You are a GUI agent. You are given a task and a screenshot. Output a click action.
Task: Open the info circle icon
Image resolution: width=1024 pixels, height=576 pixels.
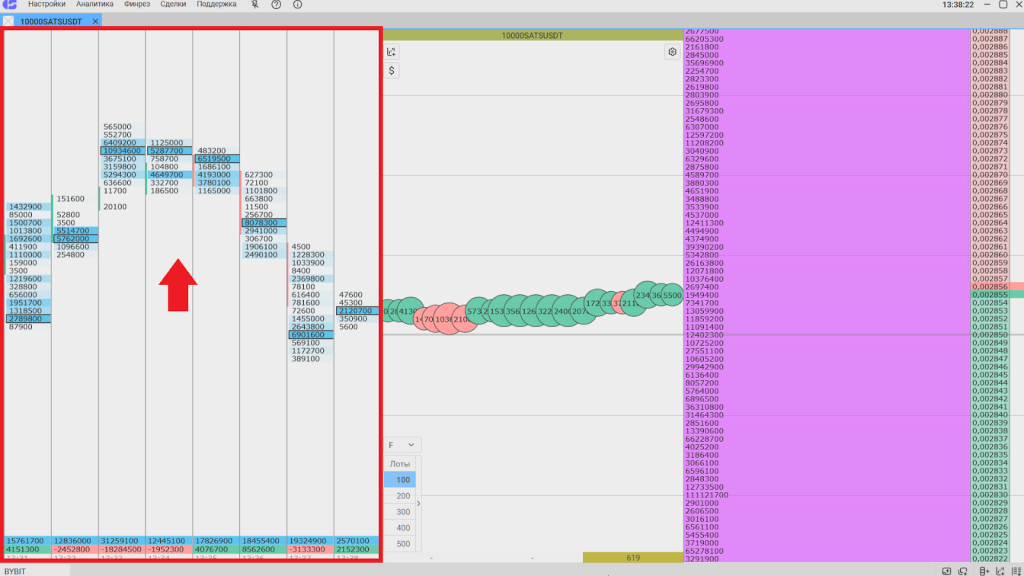click(x=297, y=5)
